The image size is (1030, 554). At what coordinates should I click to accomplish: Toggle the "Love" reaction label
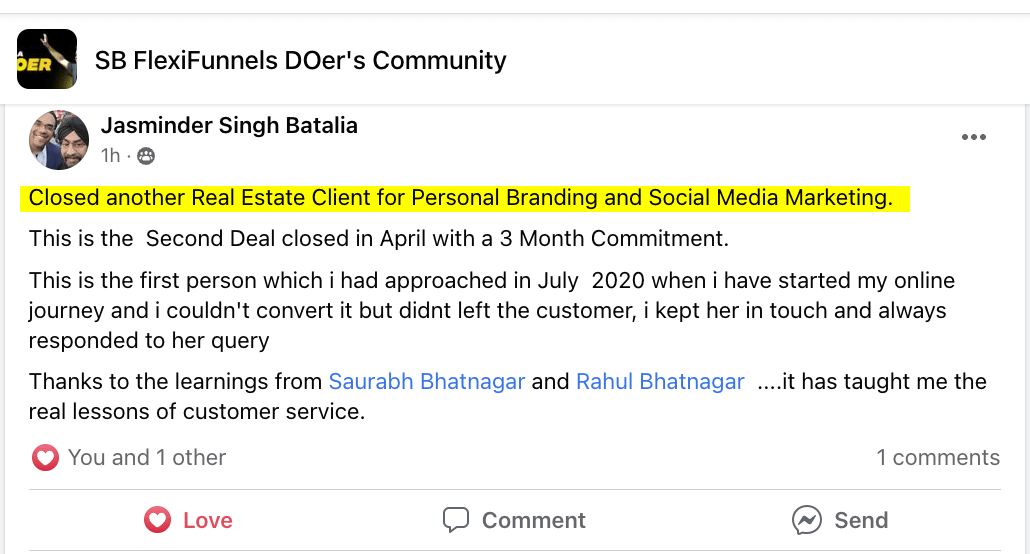coord(208,520)
